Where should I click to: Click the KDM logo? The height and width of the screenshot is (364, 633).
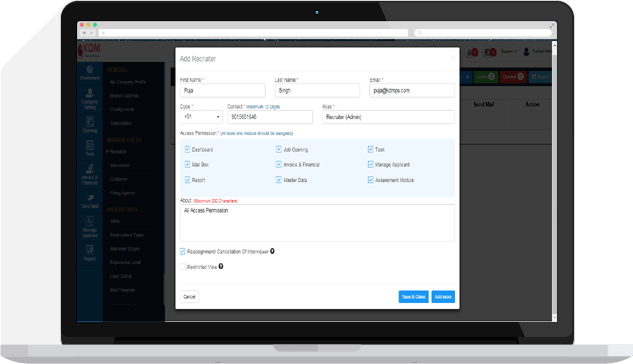[89, 50]
